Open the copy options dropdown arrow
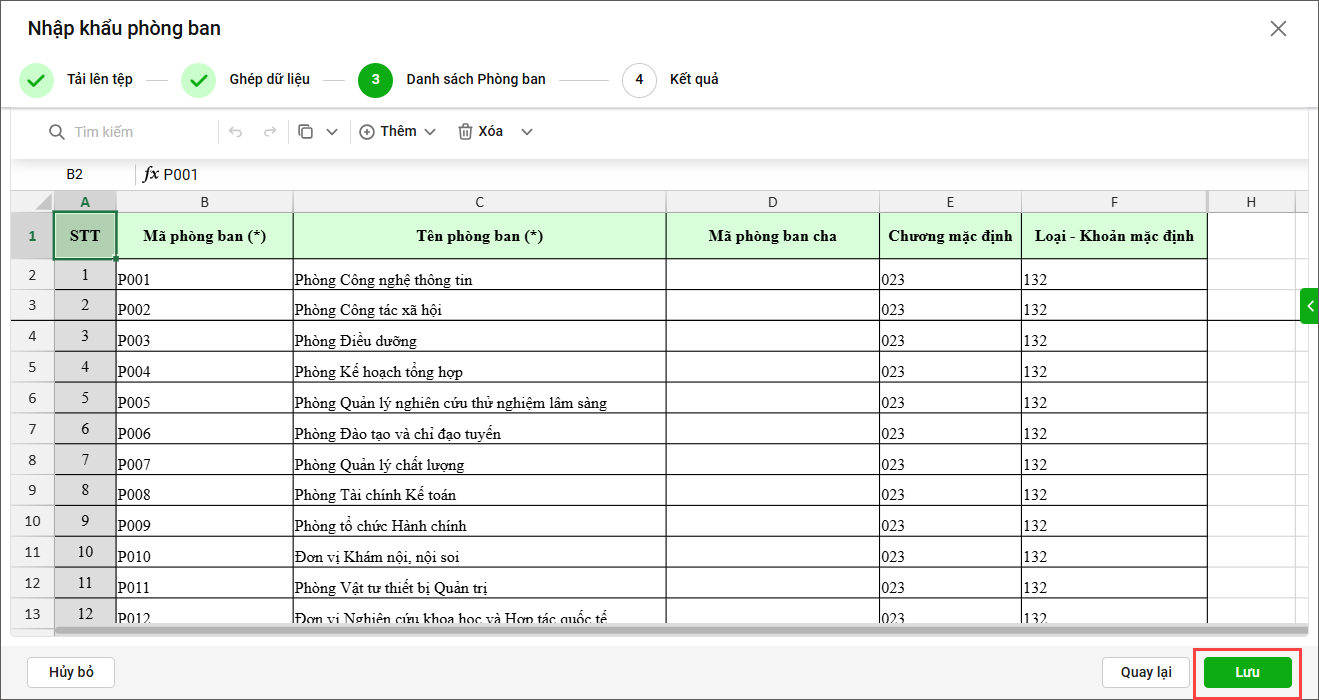1319x700 pixels. click(x=333, y=132)
